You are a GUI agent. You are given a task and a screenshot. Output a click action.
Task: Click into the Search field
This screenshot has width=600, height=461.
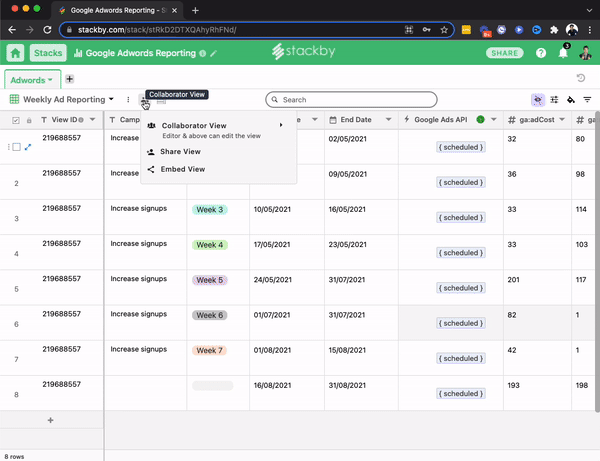coord(351,99)
